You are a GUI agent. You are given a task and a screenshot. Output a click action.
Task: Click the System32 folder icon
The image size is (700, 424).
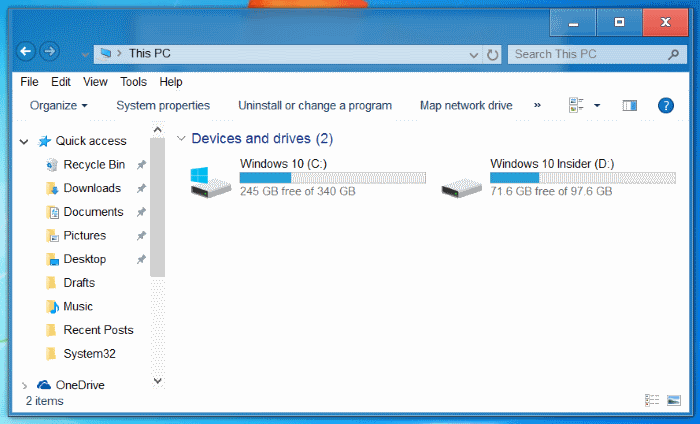point(51,354)
